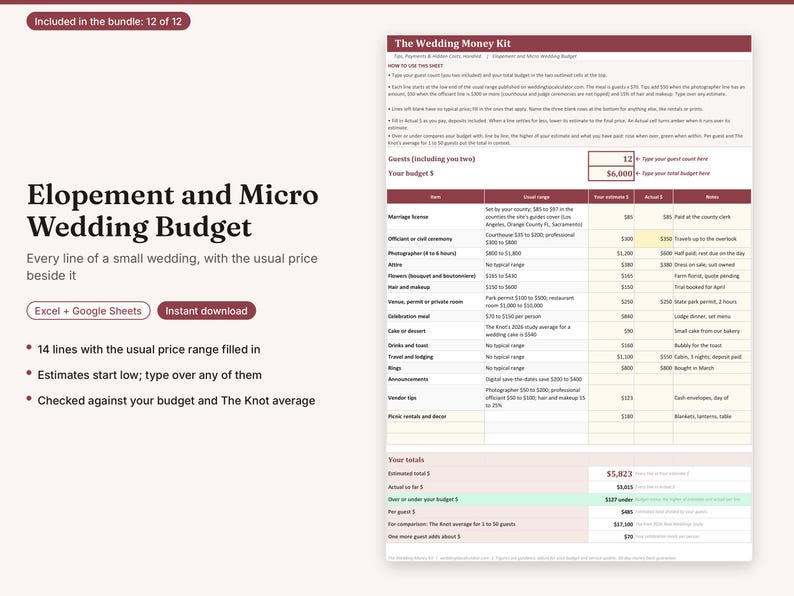Select the 'Marriage license' row label

[x=408, y=217]
